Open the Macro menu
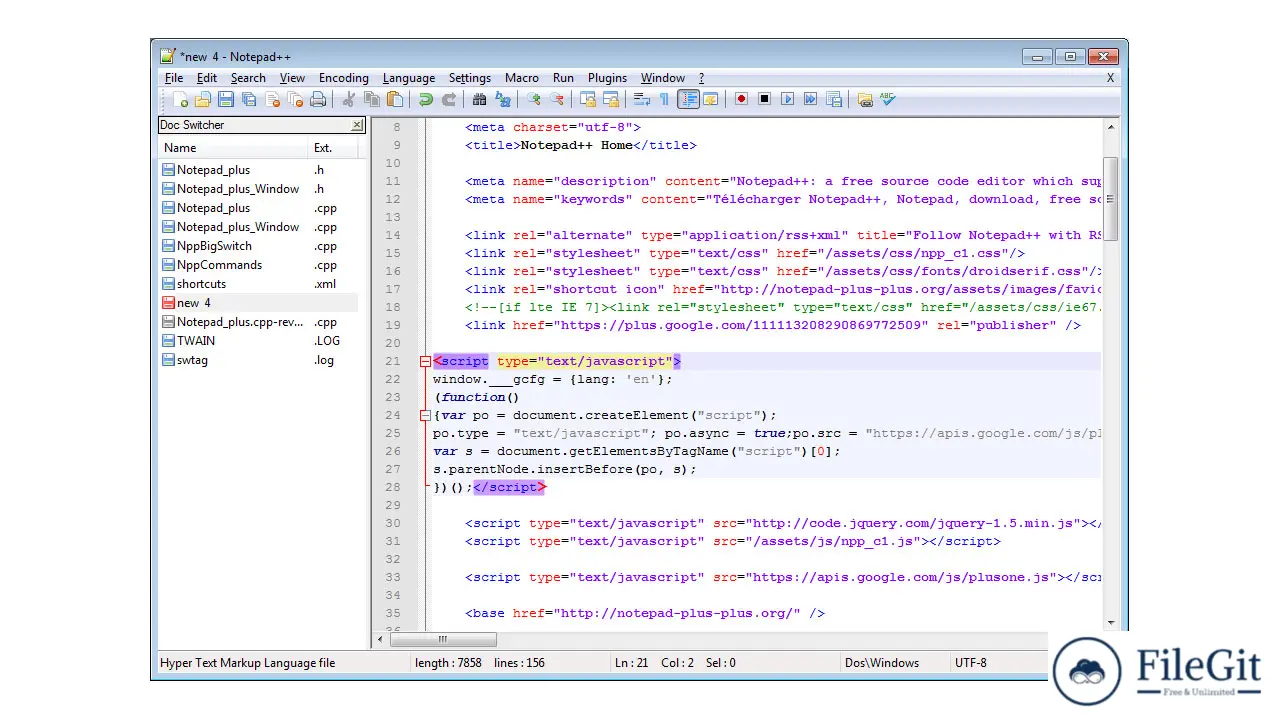The width and height of the screenshot is (1280, 720). [x=522, y=78]
